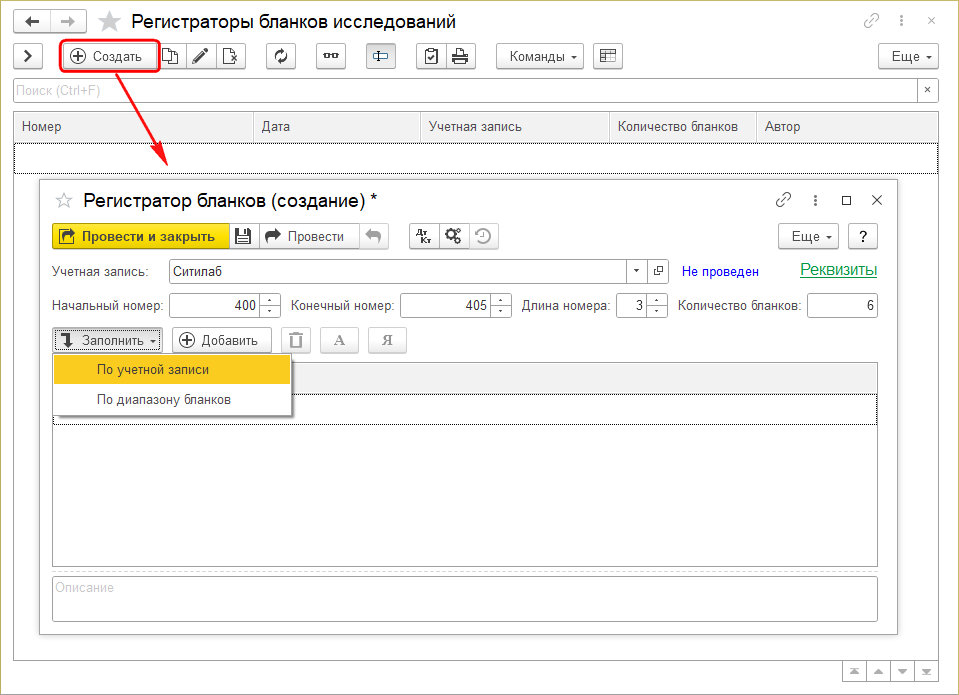Click the Конечный номер field
The image size is (959, 695).
click(x=445, y=305)
